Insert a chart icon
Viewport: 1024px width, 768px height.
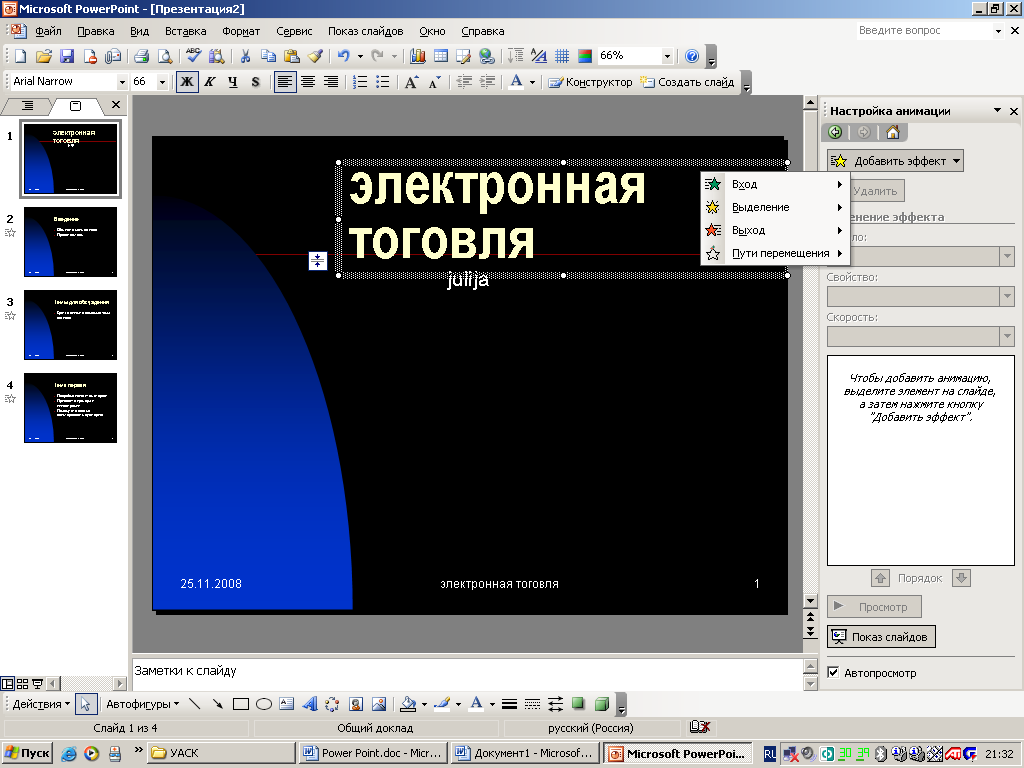coord(417,56)
